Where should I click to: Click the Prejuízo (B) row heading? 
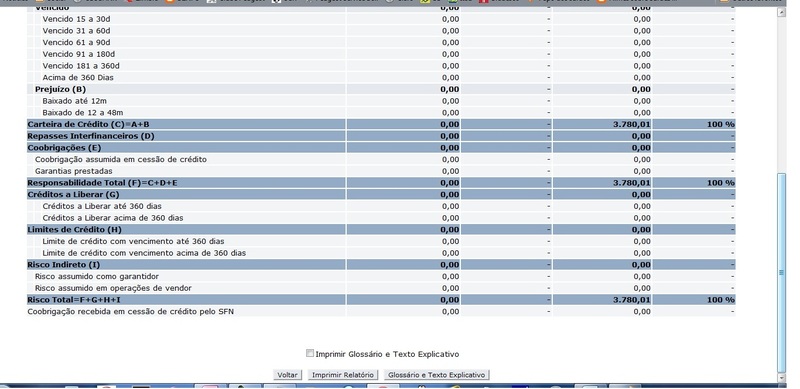point(61,89)
